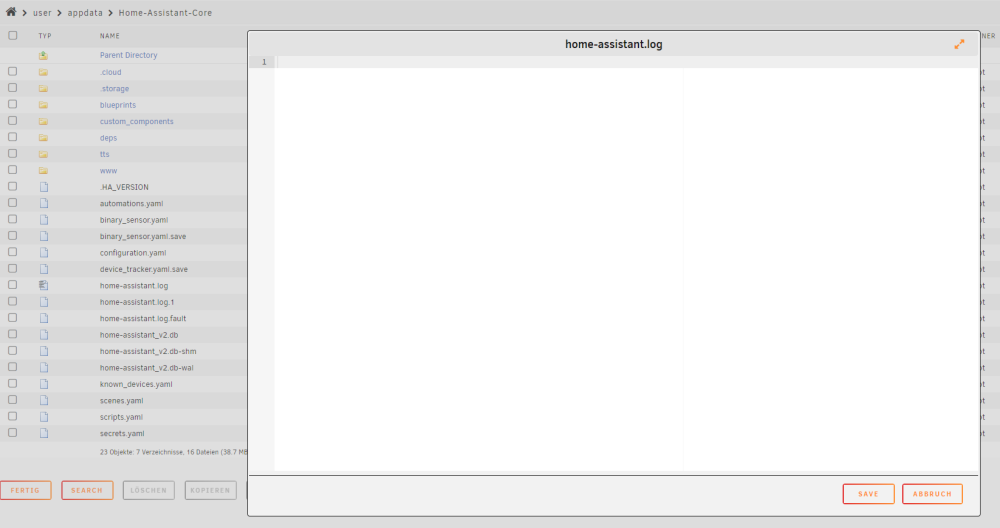1000x528 pixels.
Task: Go to user in breadcrumb path
Action: pos(42,13)
